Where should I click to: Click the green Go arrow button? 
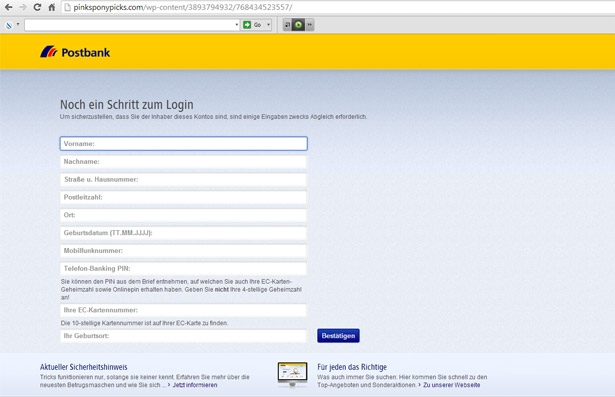247,25
